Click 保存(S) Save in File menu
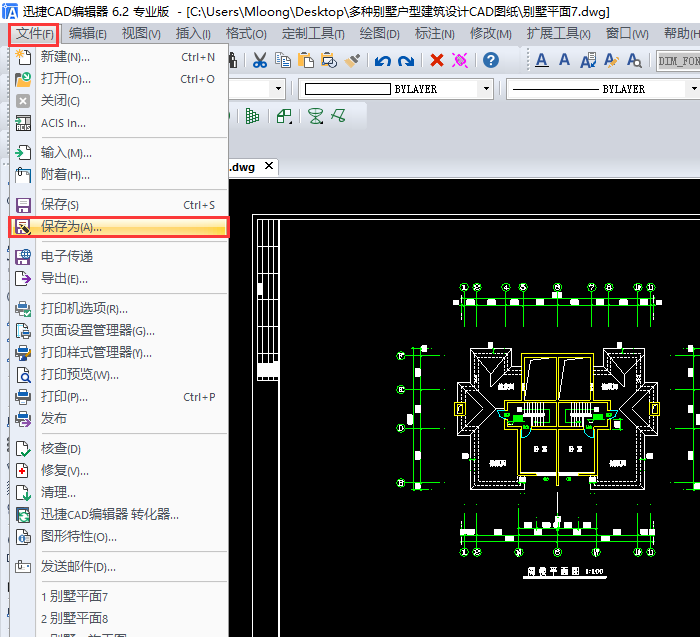 coord(119,205)
